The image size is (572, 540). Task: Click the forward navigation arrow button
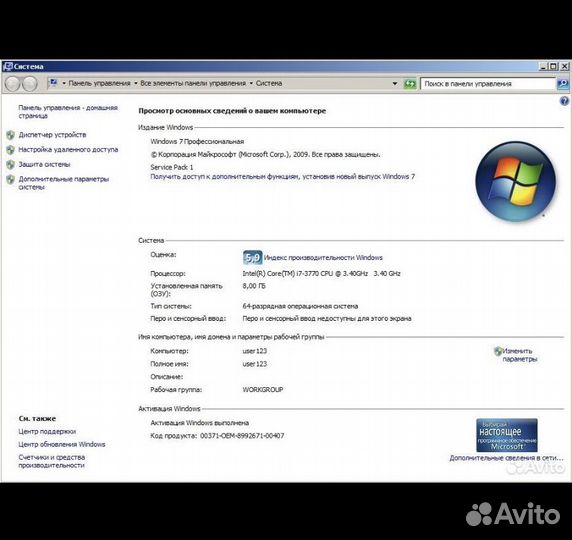tap(30, 84)
